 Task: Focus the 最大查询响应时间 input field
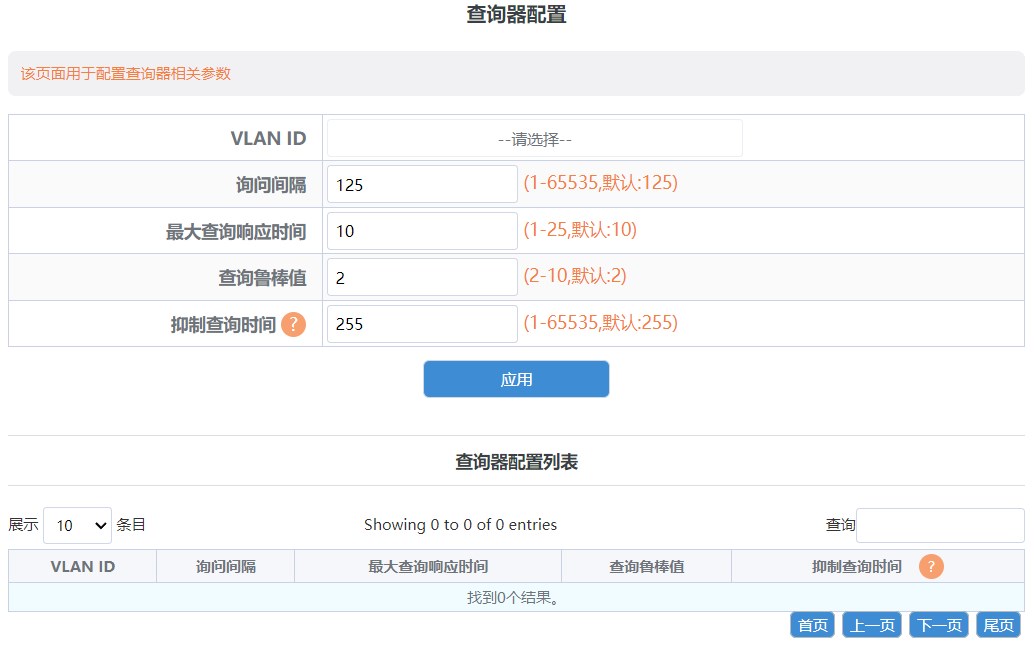[x=422, y=231]
